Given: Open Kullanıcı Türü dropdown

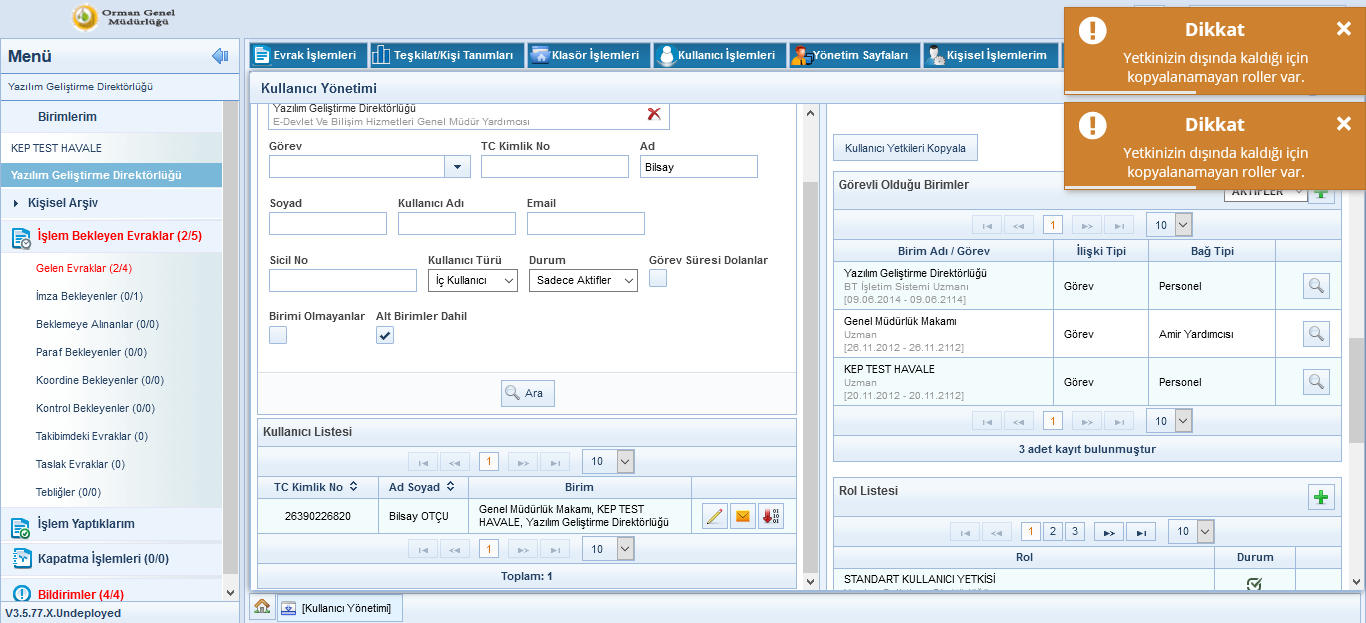Looking at the screenshot, I should point(472,281).
